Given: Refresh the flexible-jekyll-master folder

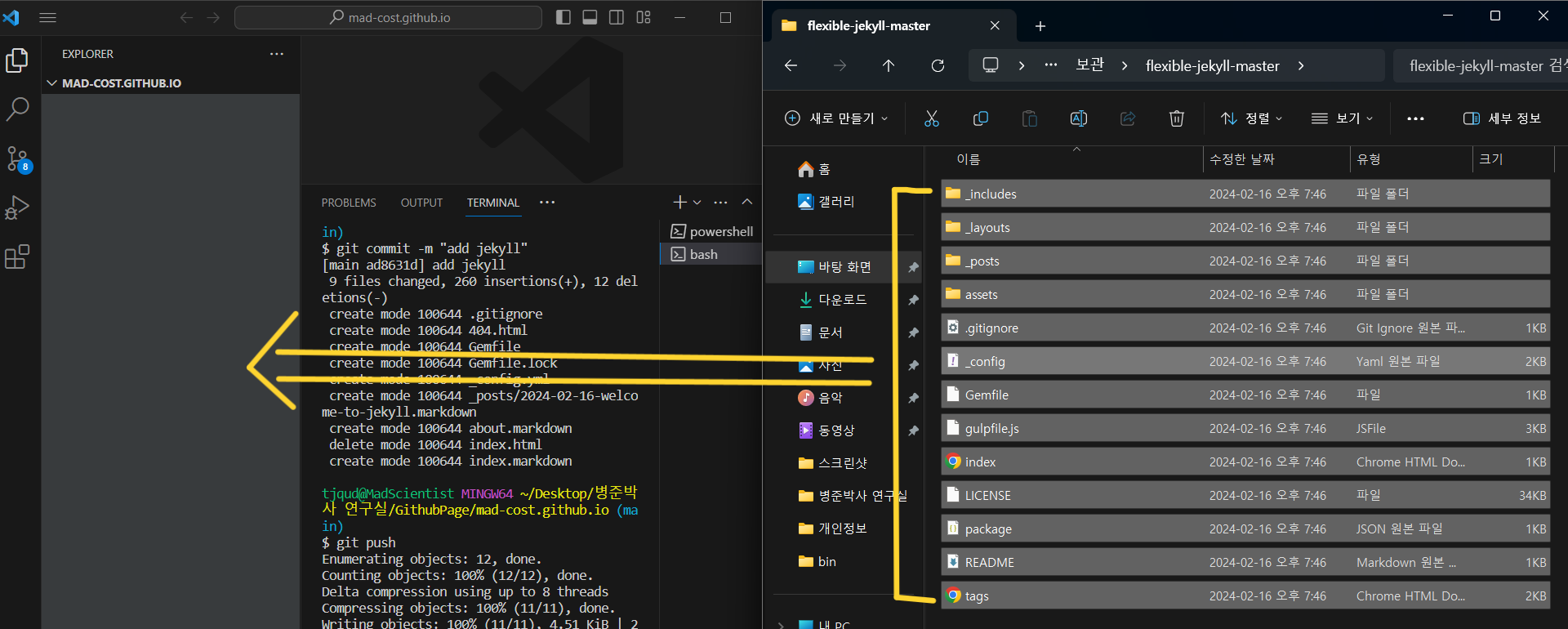Looking at the screenshot, I should 938,65.
